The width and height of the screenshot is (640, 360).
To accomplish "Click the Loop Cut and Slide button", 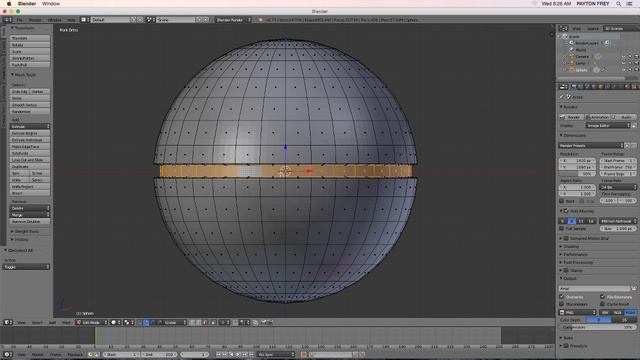I will (x=30, y=160).
